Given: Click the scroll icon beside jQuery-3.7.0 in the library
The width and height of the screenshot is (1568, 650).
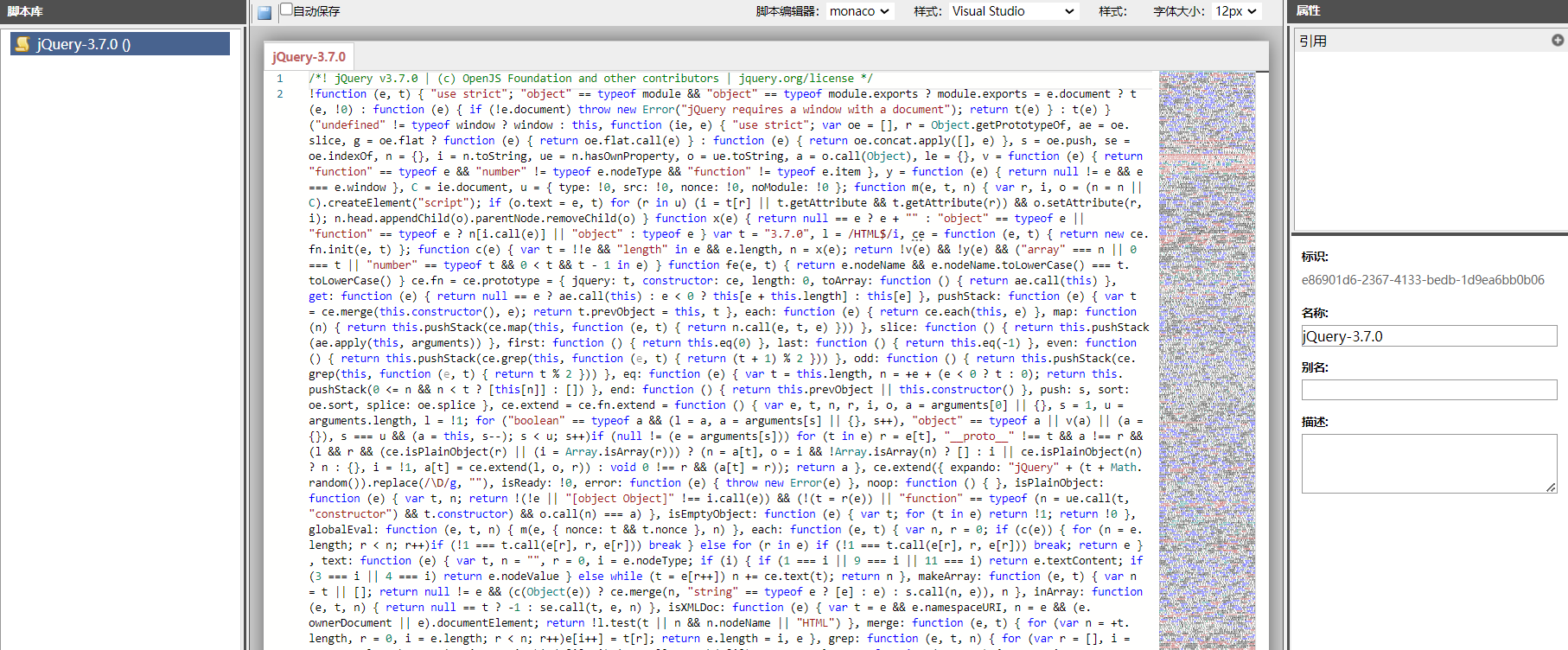Looking at the screenshot, I should click(22, 44).
